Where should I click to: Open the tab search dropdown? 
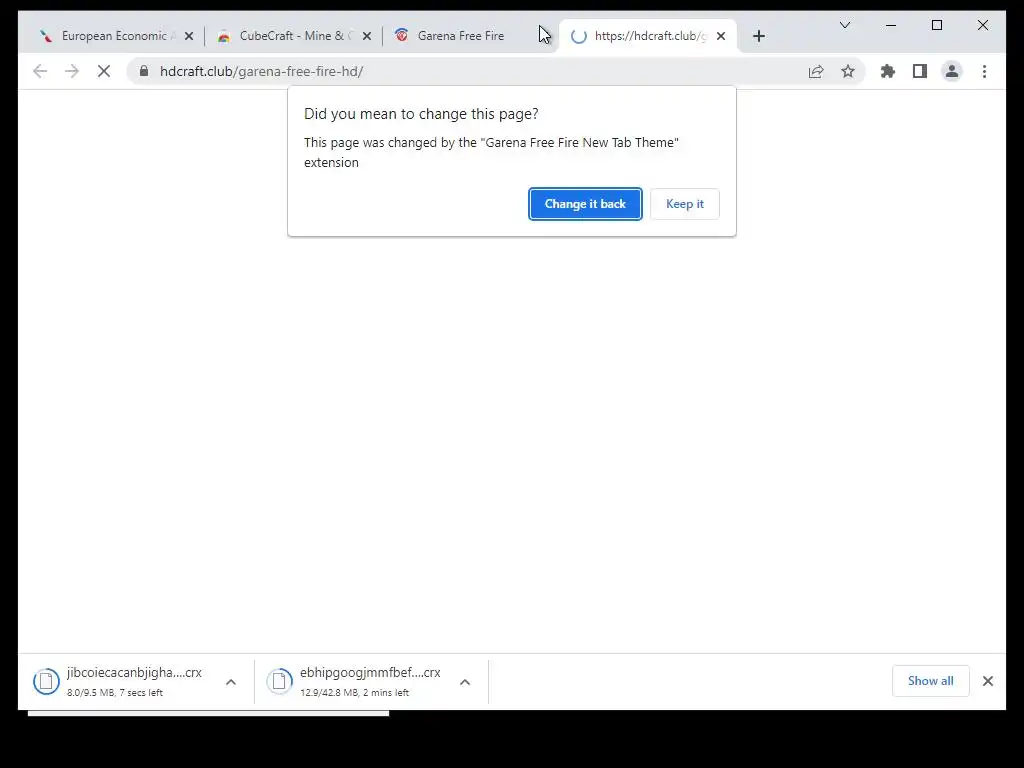point(844,25)
